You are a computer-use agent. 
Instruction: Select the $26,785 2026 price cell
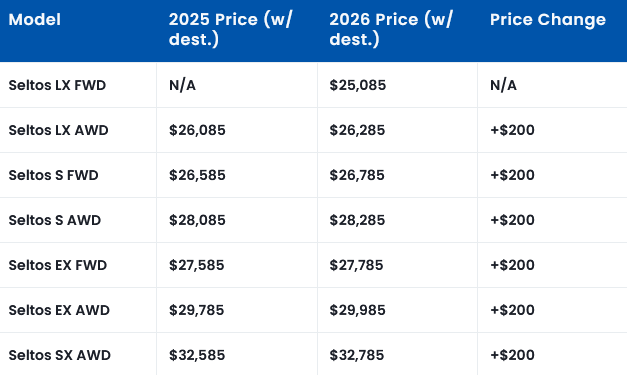coord(357,175)
